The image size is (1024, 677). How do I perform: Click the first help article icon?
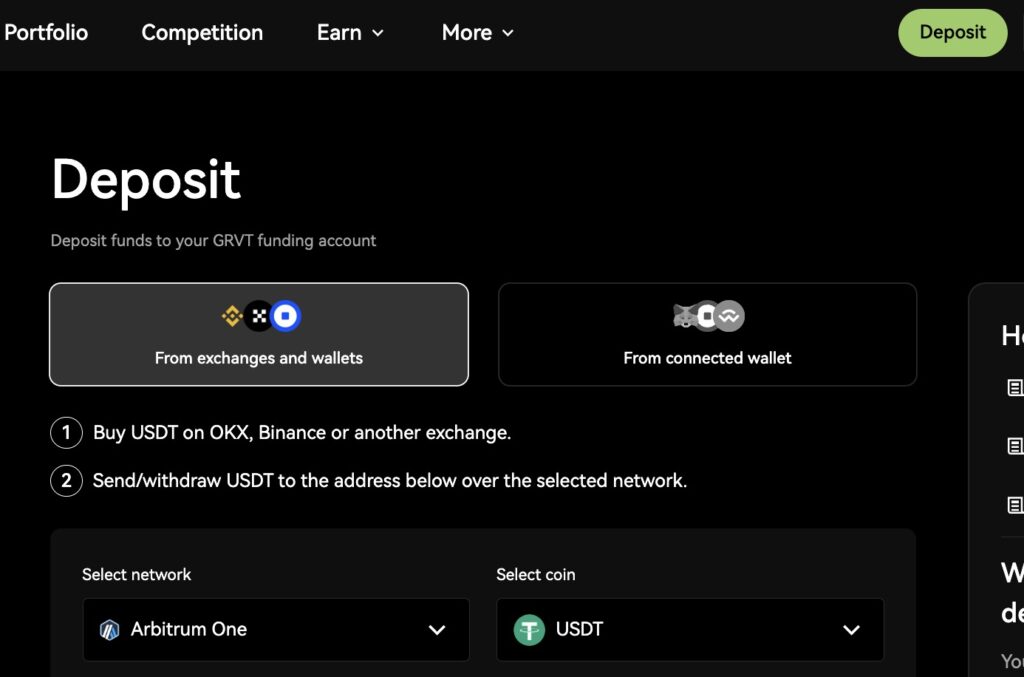(x=1014, y=388)
